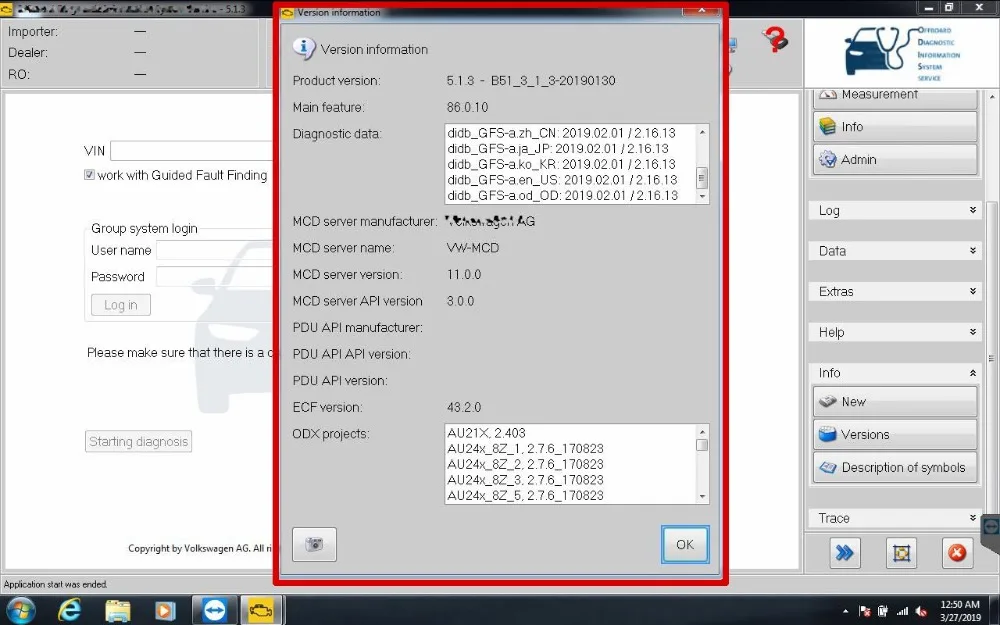Switch to ODIS app in taskbar
Image resolution: width=1000 pixels, height=625 pixels.
261,611
